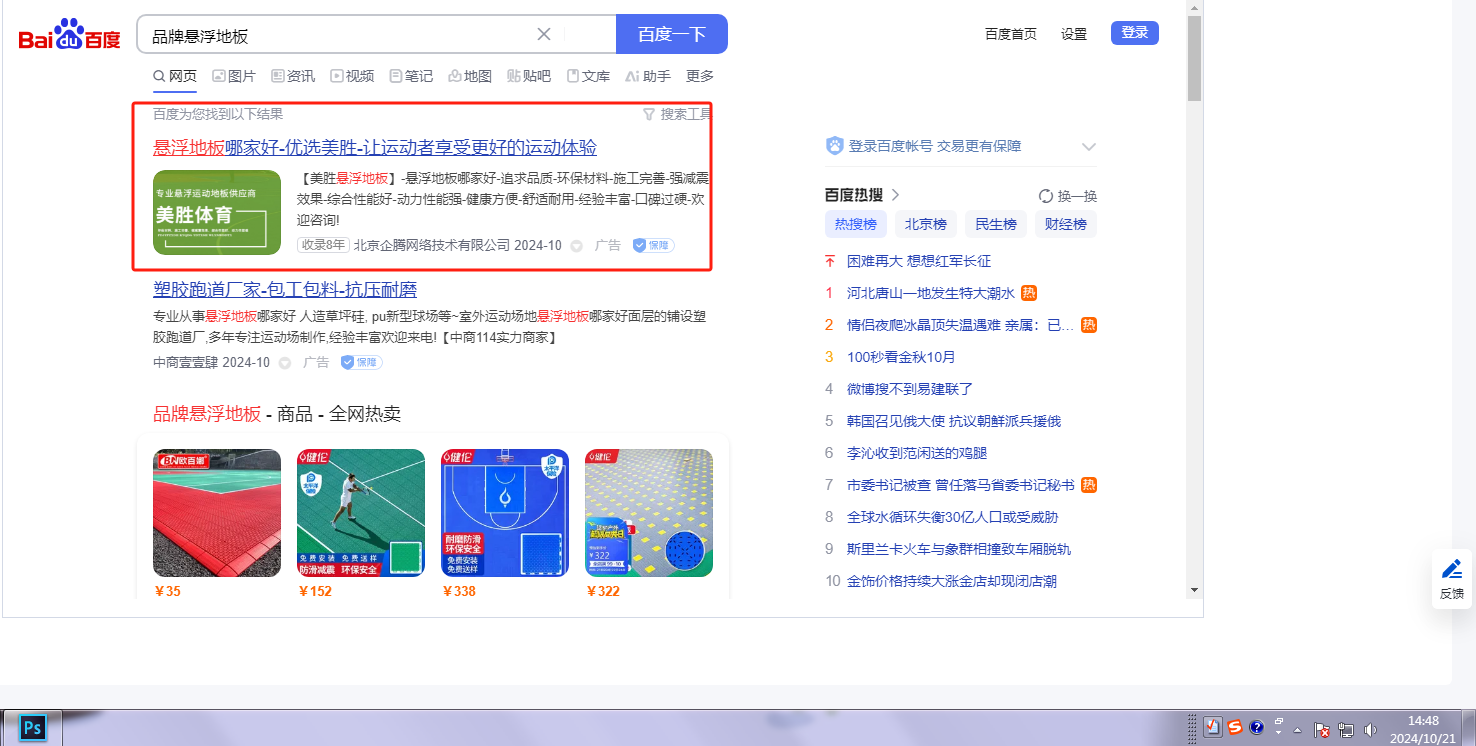The height and width of the screenshot is (746, 1476).
Task: Open hot topic 韩国召见俄大使
Action: [954, 421]
